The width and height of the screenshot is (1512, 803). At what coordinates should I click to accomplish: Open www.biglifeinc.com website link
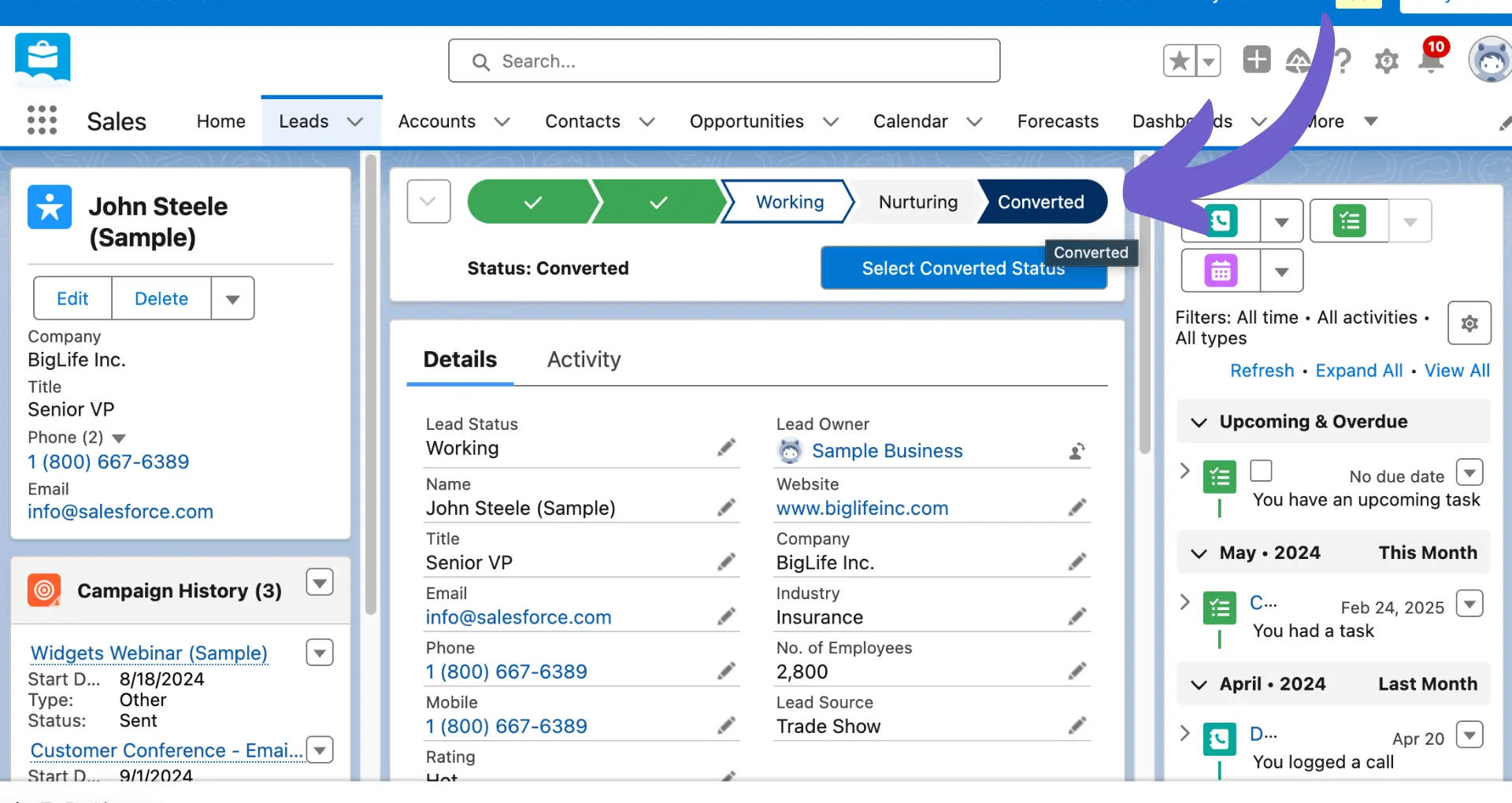[x=862, y=508]
